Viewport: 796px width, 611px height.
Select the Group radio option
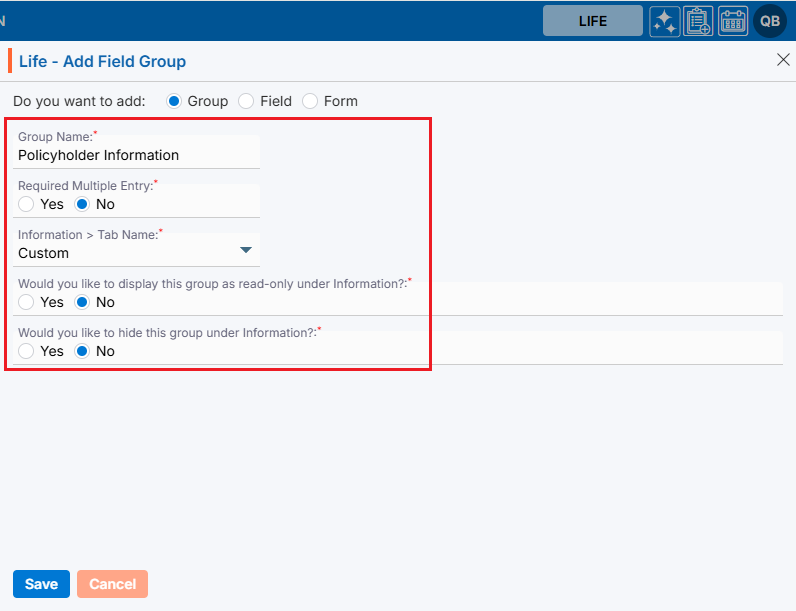174,101
